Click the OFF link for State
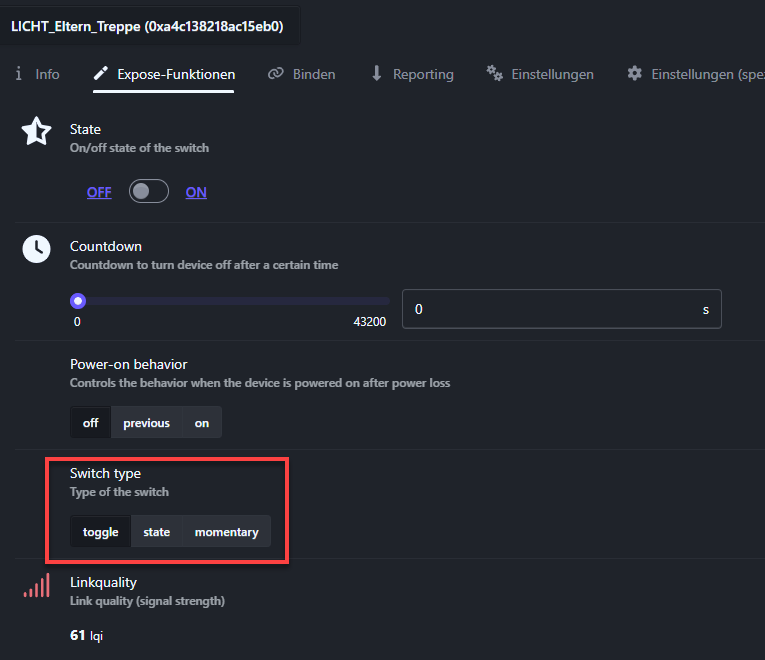 click(99, 192)
